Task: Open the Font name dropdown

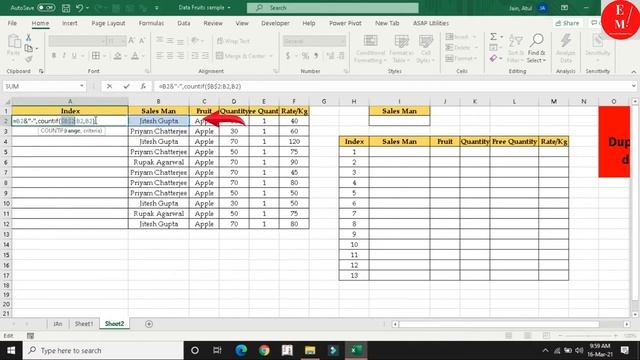Action: [x=103, y=41]
